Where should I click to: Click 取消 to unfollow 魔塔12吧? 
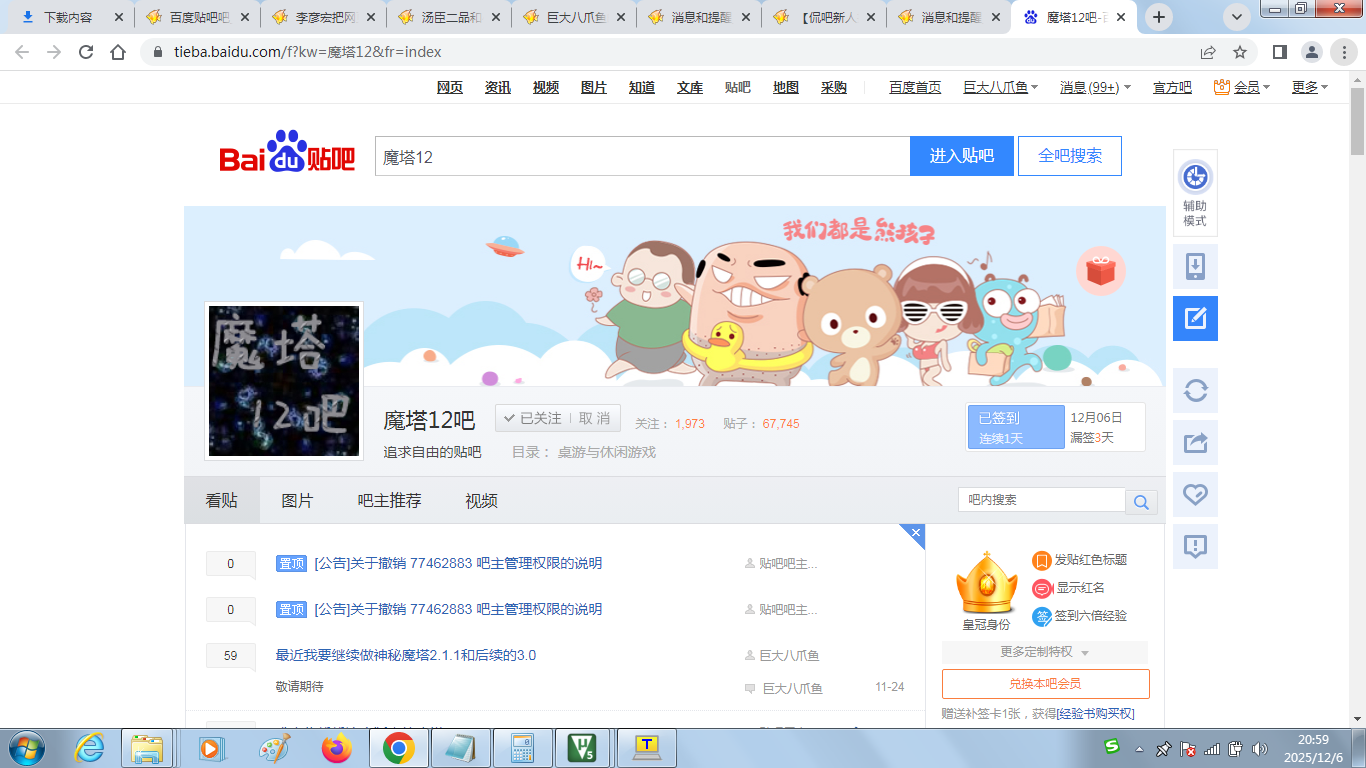[594, 419]
